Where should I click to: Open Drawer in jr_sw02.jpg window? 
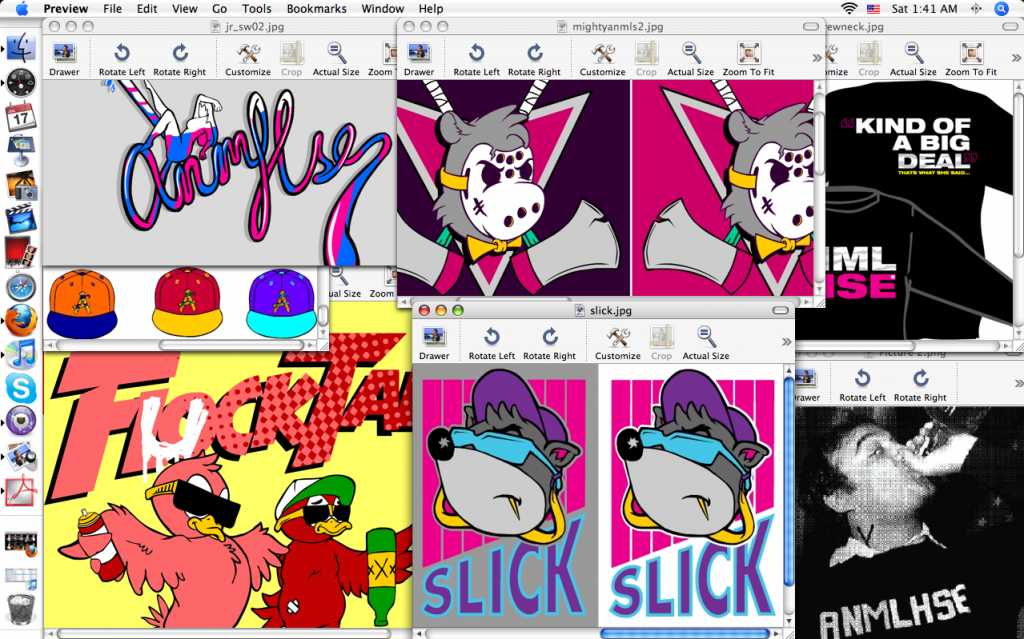64,59
